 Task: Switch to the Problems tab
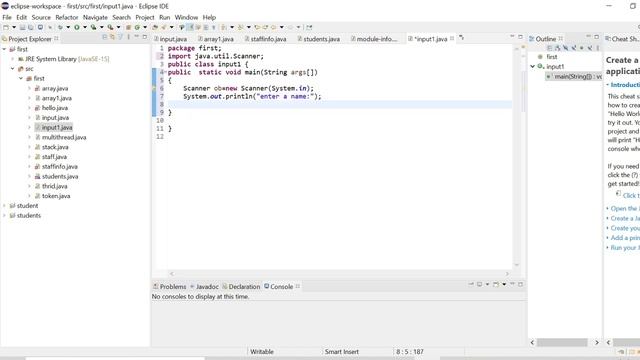169,287
